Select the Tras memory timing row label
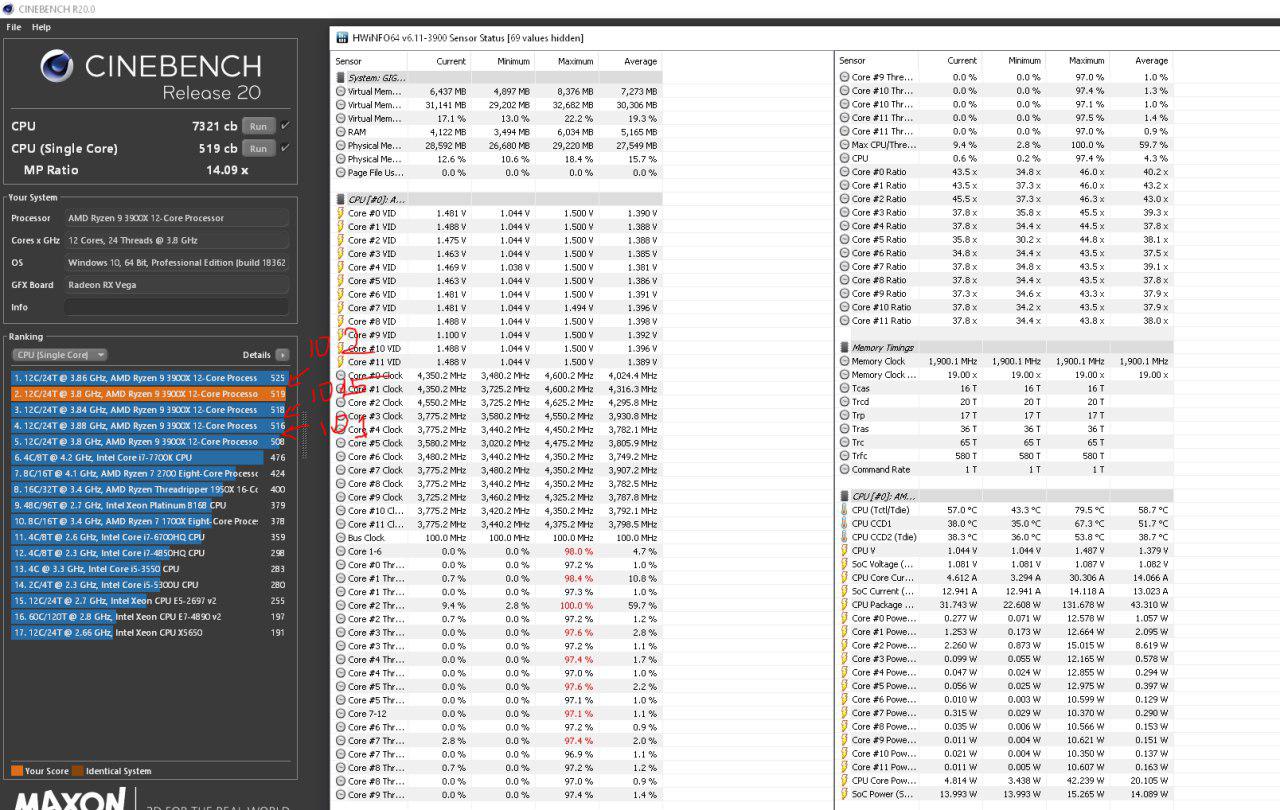The image size is (1280, 810). pyautogui.click(x=861, y=429)
